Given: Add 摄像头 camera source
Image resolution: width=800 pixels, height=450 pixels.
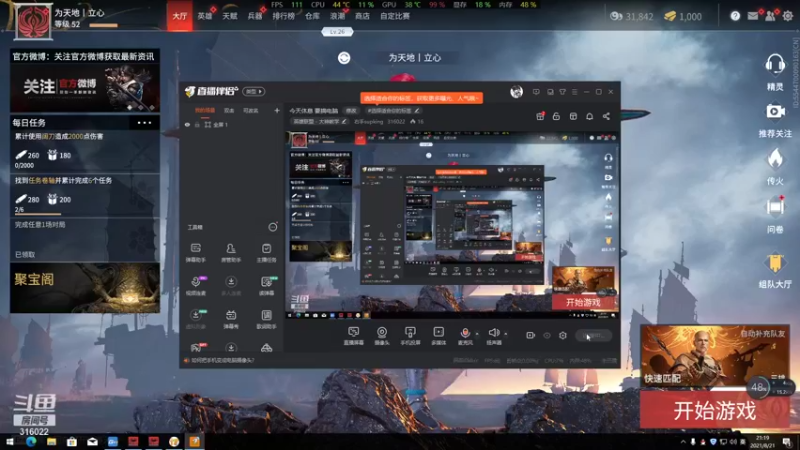Looking at the screenshot, I should pyautogui.click(x=382, y=336).
